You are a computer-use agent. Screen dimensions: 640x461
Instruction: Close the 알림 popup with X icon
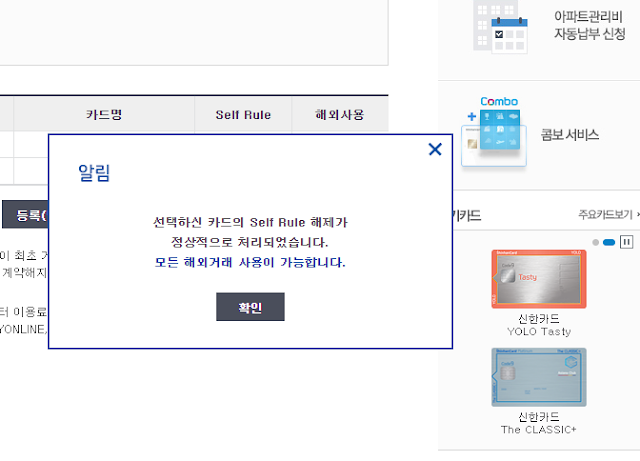(435, 149)
